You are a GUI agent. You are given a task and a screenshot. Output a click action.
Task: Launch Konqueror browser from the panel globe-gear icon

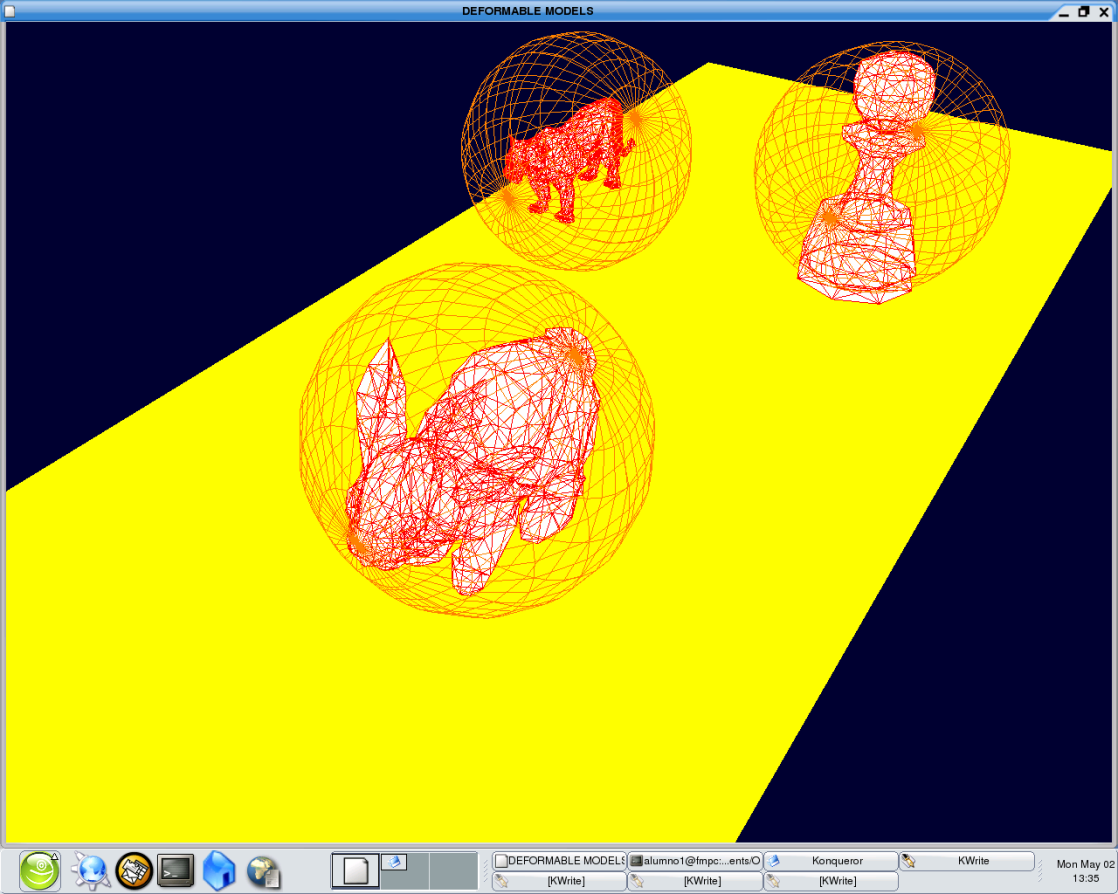[x=89, y=871]
